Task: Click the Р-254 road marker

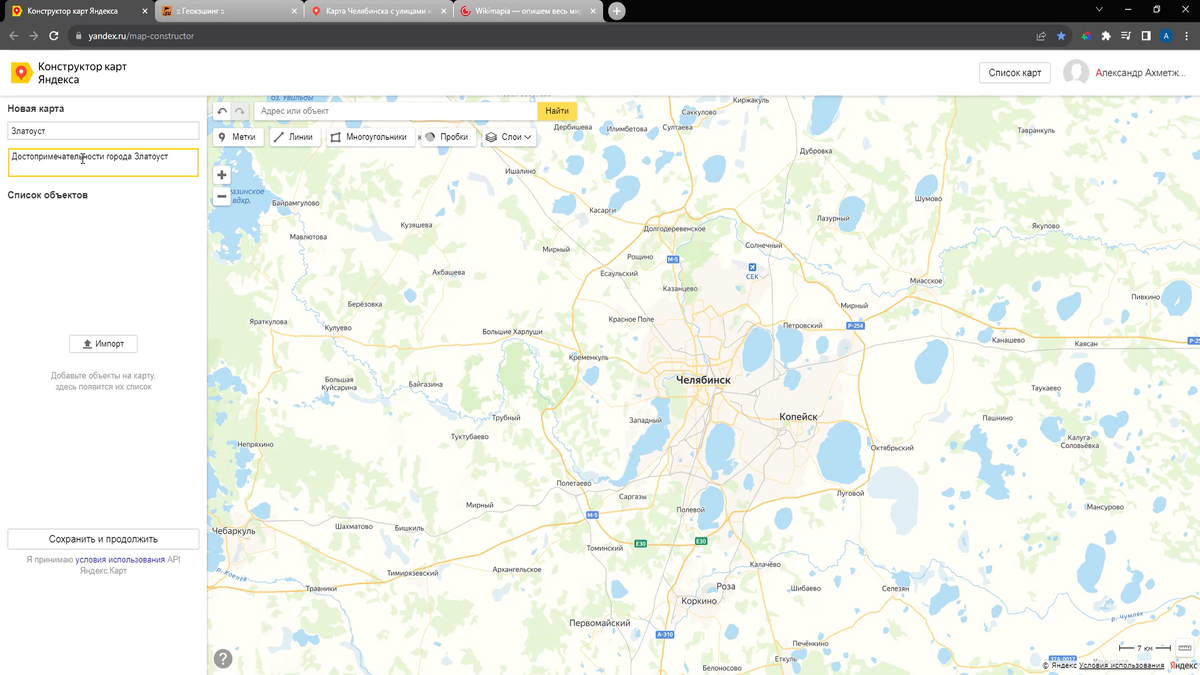Action: click(x=855, y=326)
